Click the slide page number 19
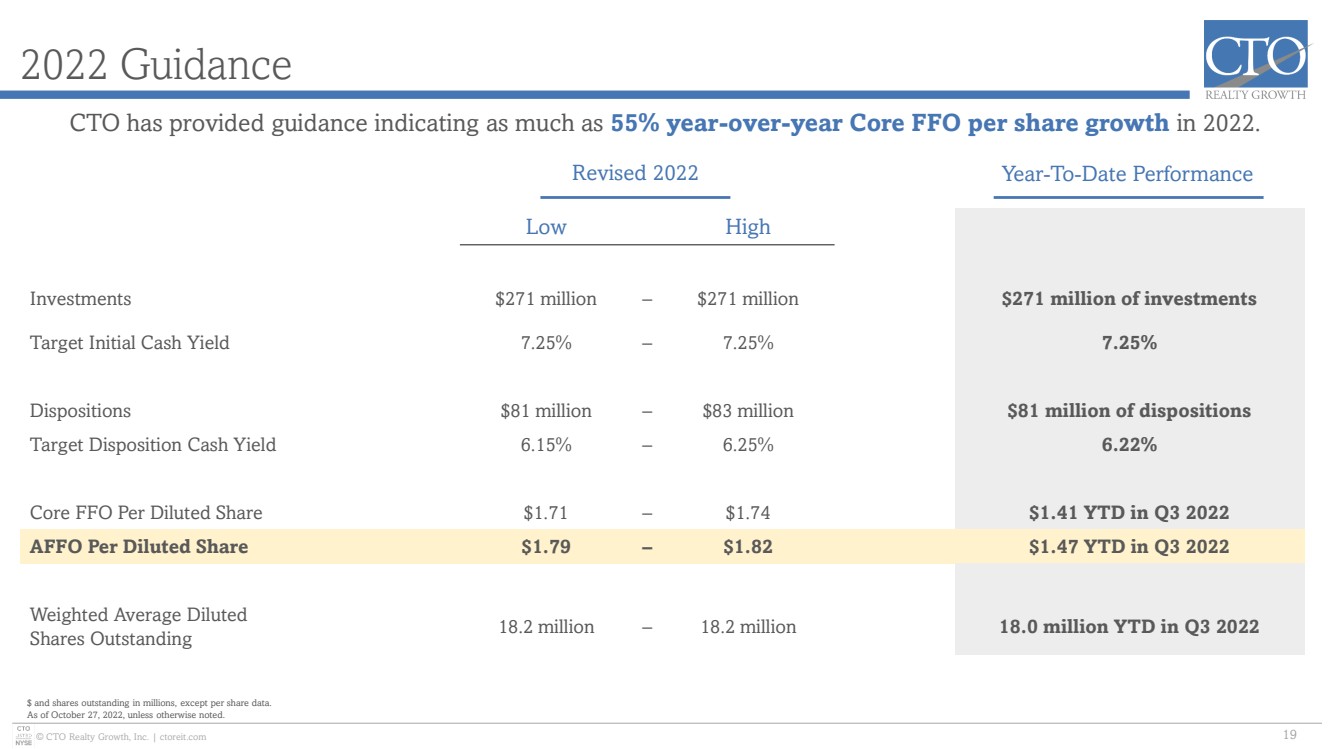Screen dimensions: 1333x749 (1289, 736)
